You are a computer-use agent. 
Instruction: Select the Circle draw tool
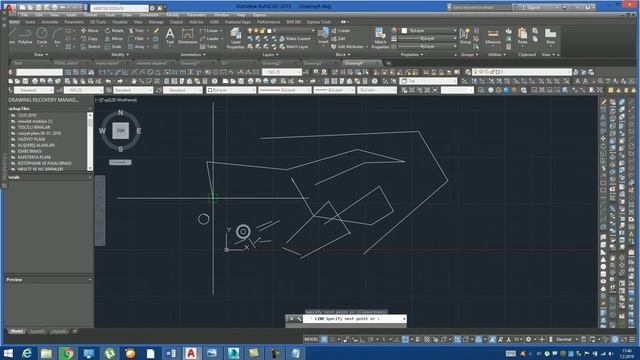[x=42, y=36]
